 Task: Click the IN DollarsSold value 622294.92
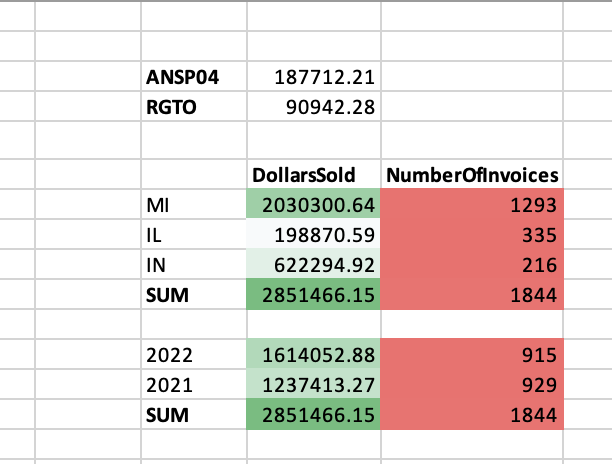point(314,265)
